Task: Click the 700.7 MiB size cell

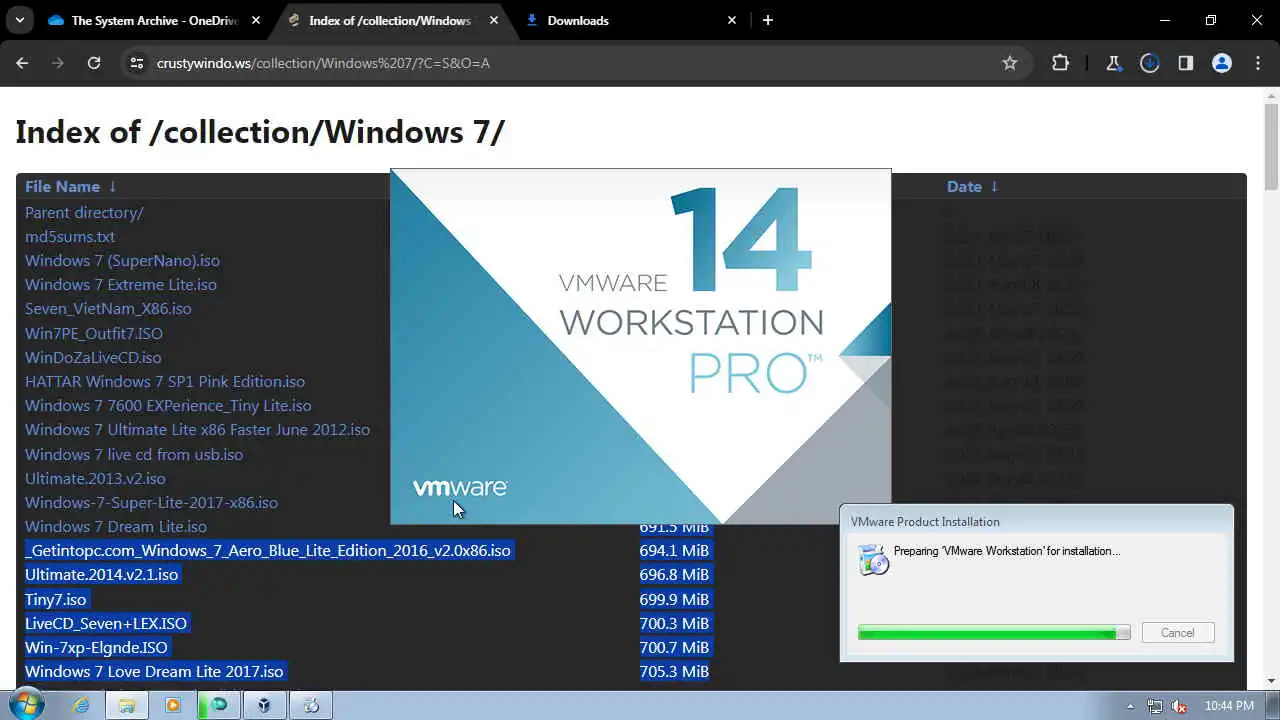Action: [674, 647]
